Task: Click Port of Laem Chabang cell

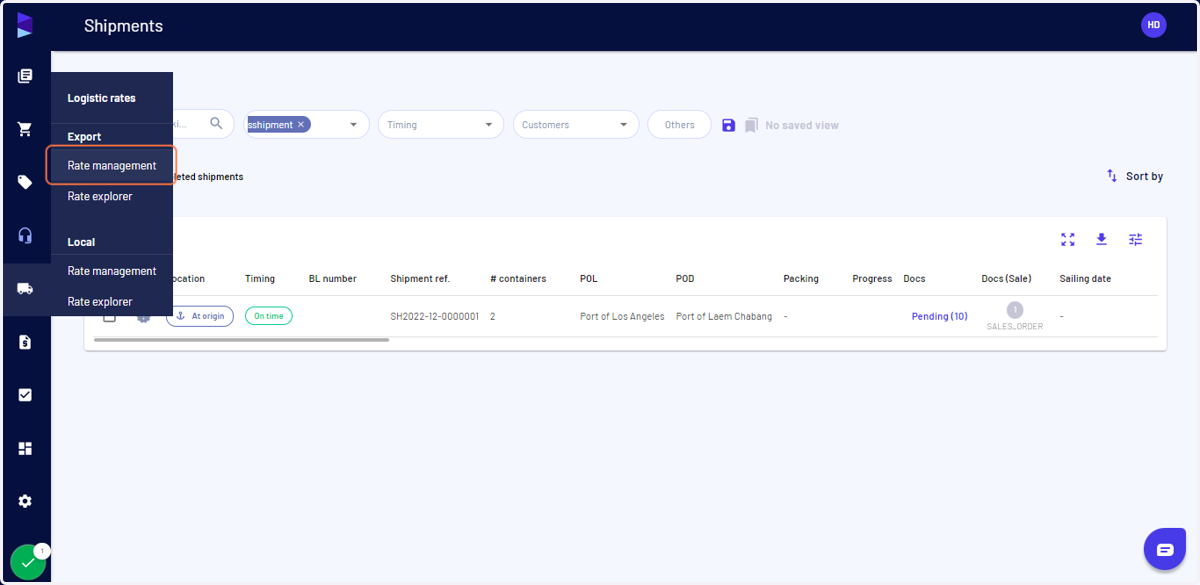Action: [724, 316]
